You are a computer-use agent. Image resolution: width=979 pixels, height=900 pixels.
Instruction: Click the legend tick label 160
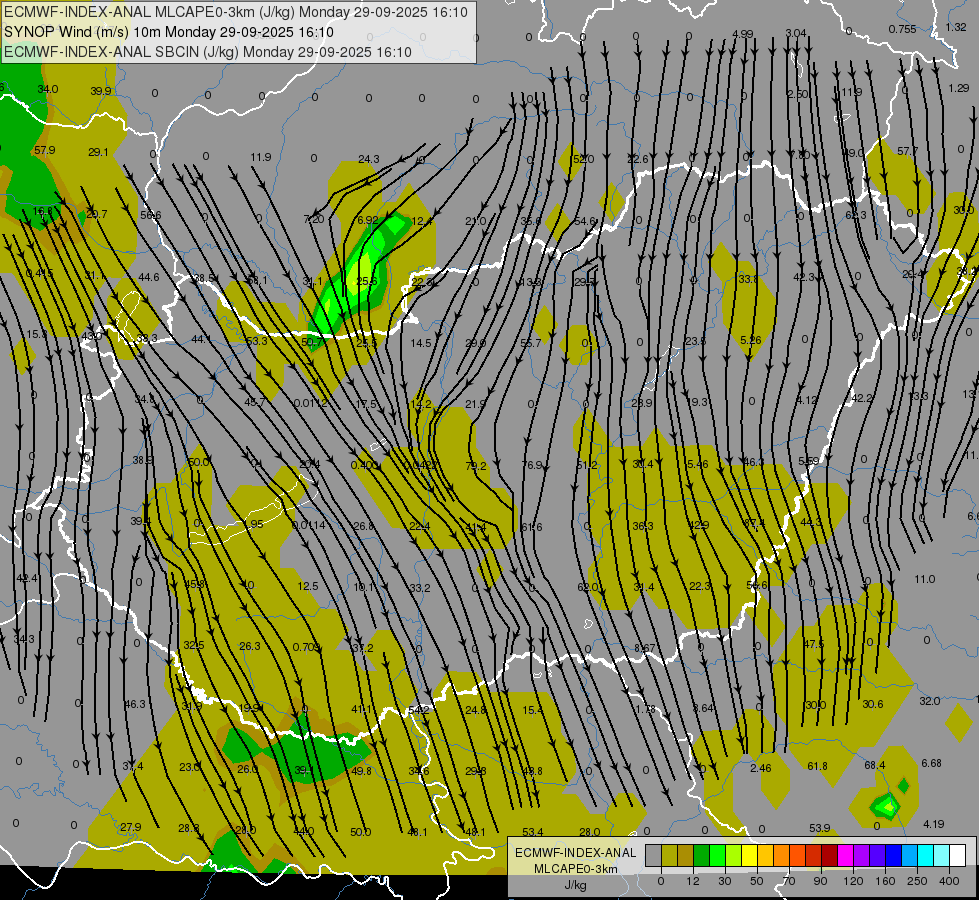coord(885,881)
